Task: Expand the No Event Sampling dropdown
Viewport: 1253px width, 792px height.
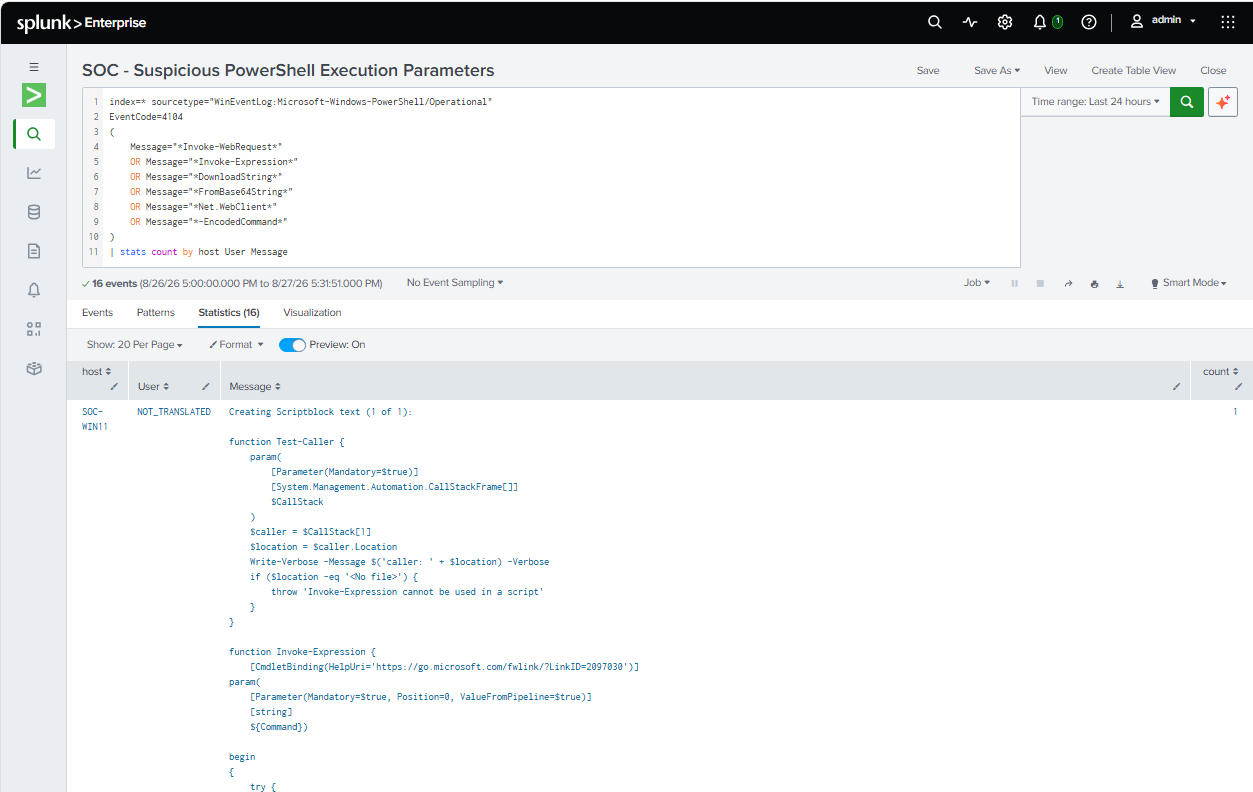Action: click(455, 283)
